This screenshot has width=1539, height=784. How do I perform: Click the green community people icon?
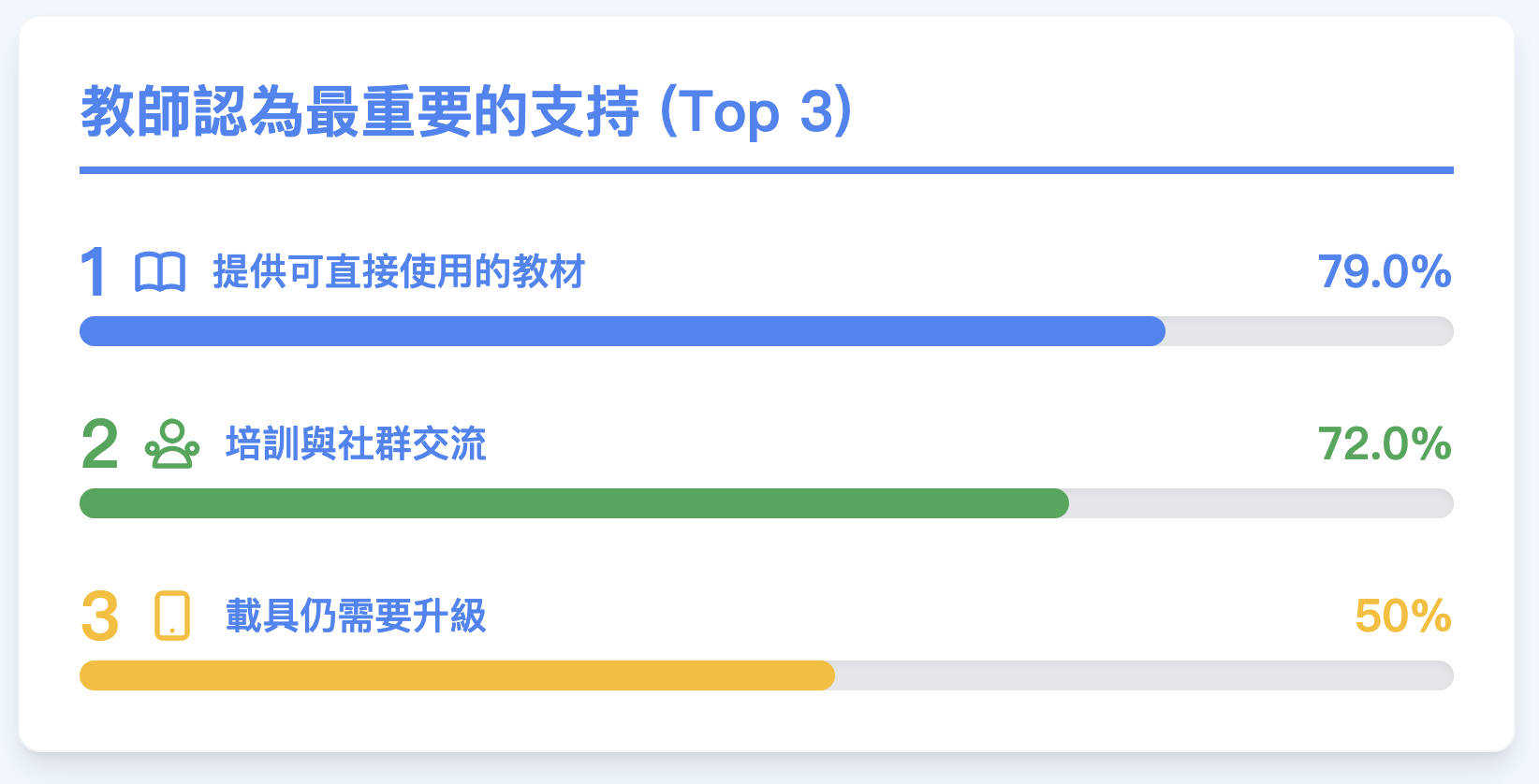[172, 444]
